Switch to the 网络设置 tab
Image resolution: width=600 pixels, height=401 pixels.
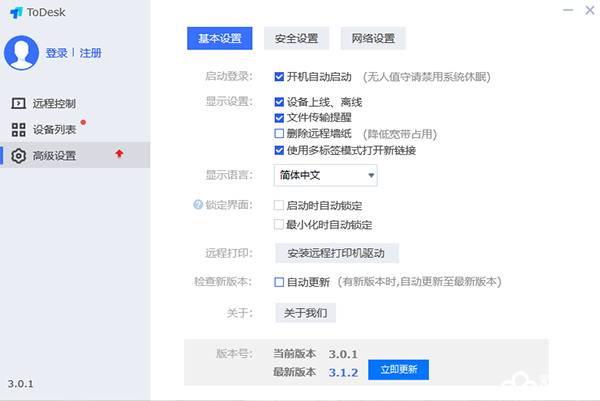coord(373,38)
